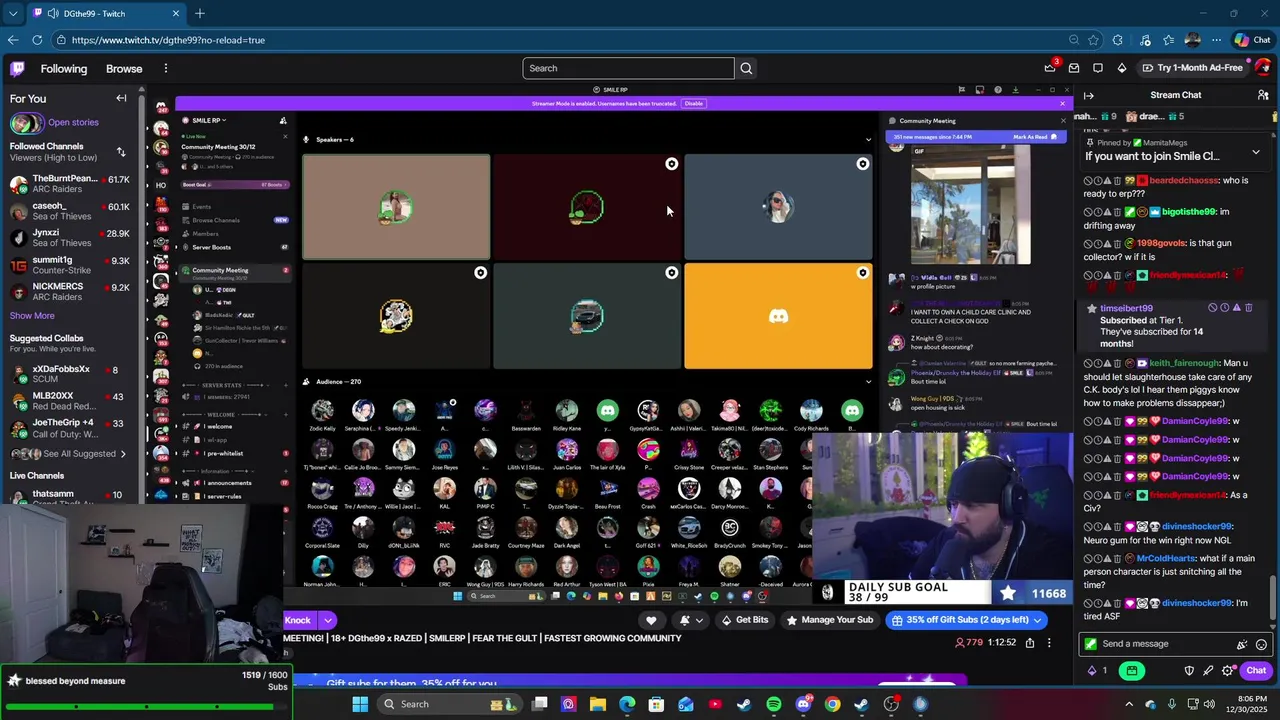Select the DGthe99 - Twitch browser tab
This screenshot has width=1280, height=720.
[106, 13]
